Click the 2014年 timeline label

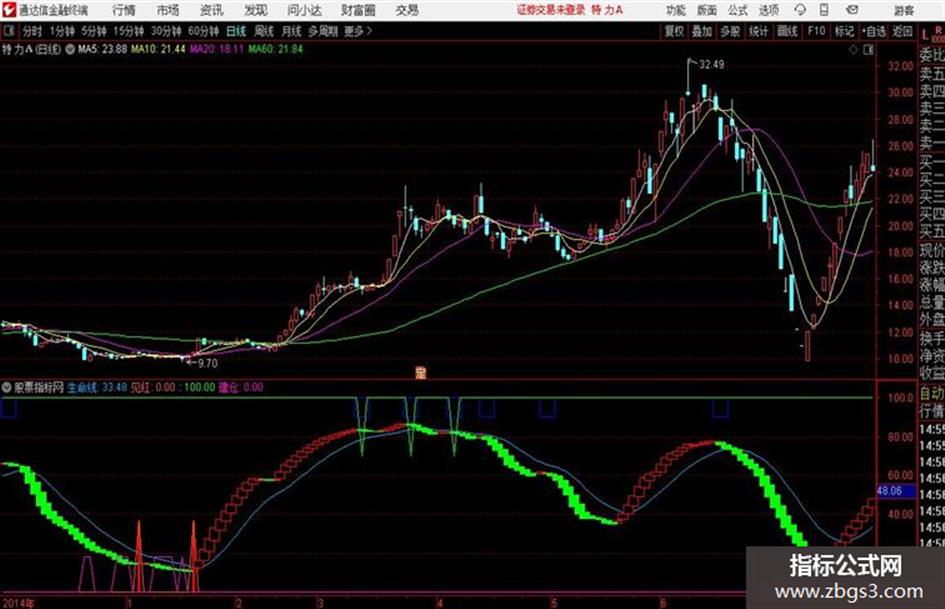click(19, 603)
